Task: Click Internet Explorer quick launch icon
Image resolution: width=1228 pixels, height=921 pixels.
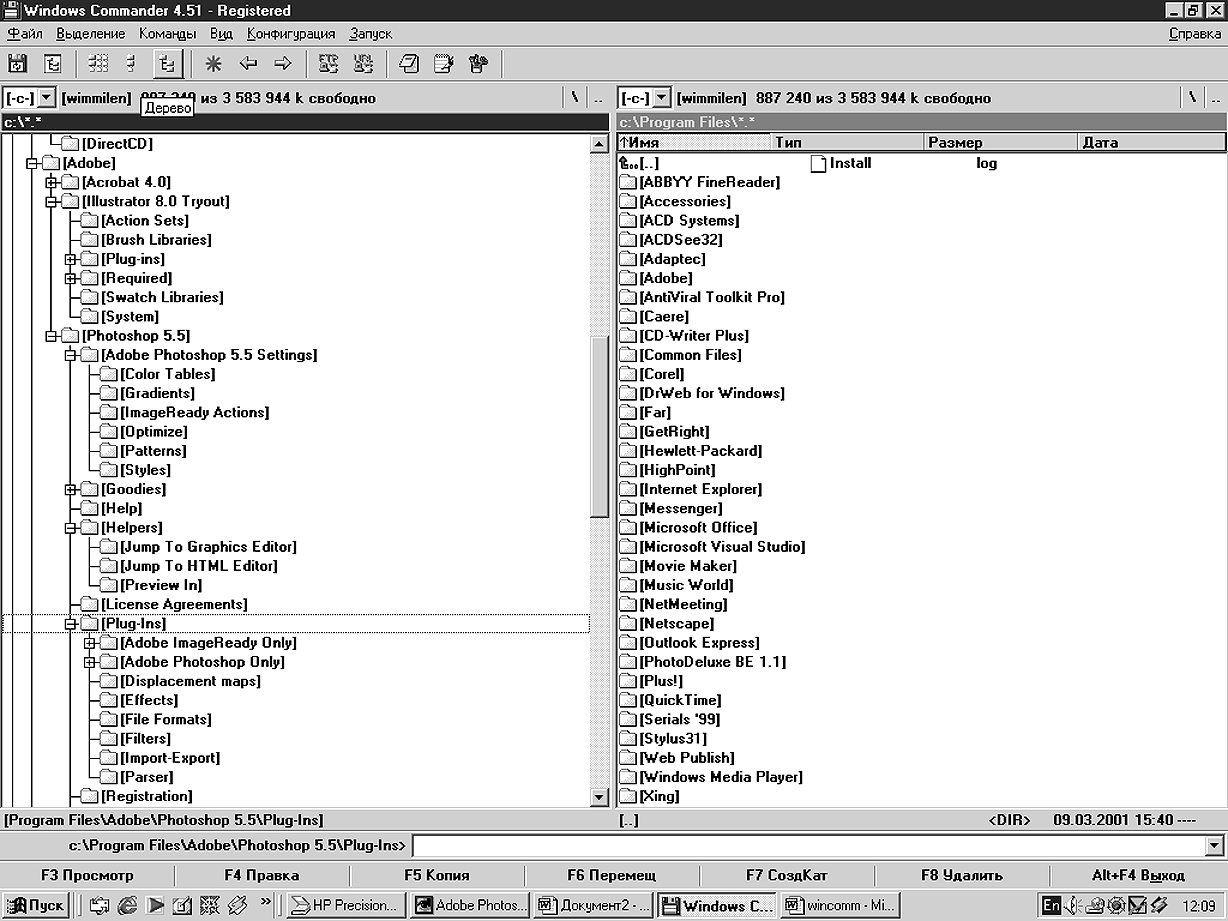Action: tap(128, 905)
